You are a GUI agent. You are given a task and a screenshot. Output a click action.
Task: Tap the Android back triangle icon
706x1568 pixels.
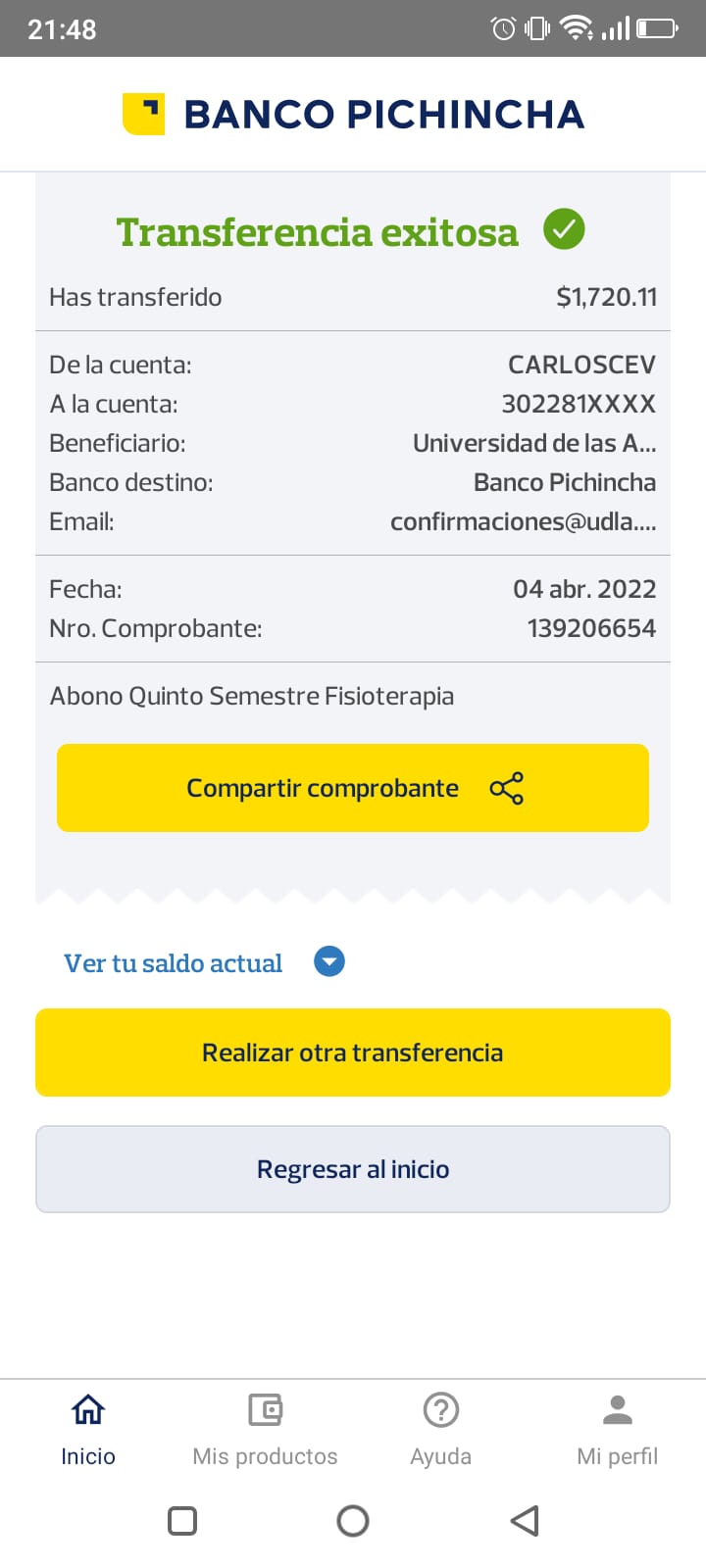(x=525, y=1521)
